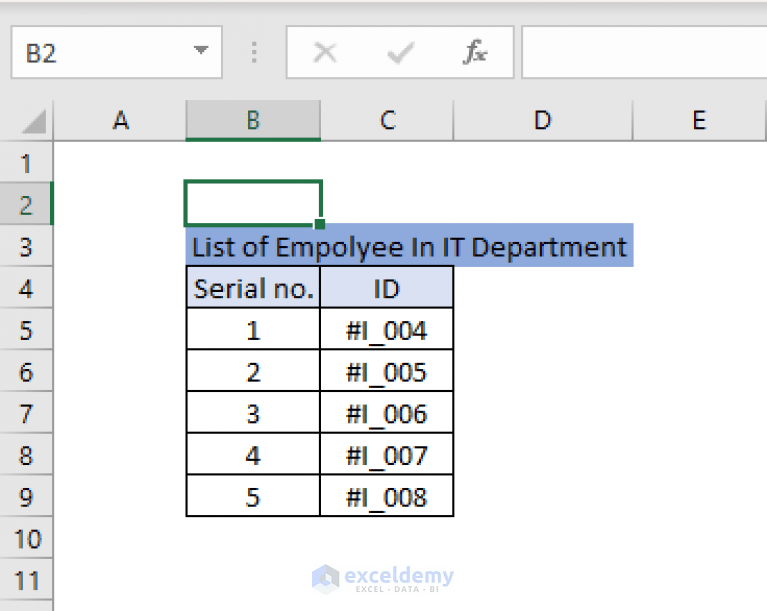Click inside the formula bar input
The width and height of the screenshot is (767, 611).
[x=644, y=52]
